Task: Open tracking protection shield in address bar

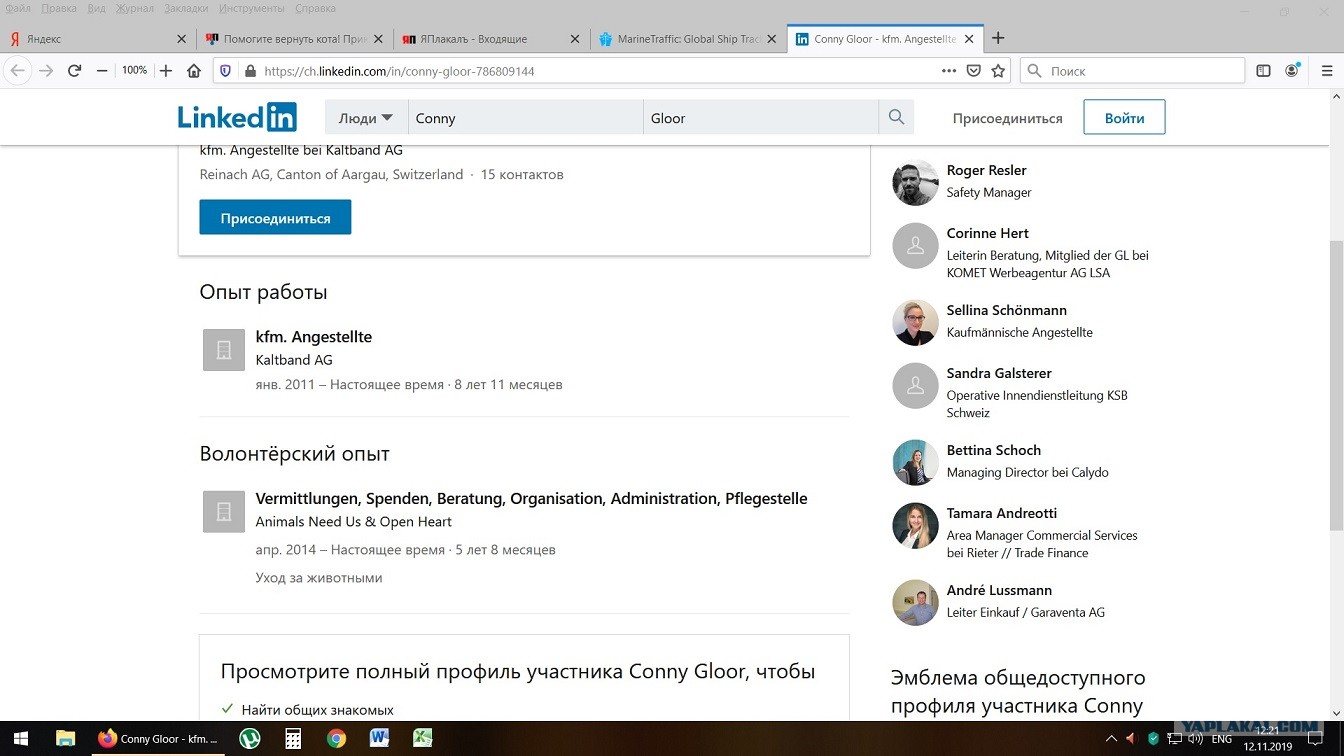Action: [225, 71]
